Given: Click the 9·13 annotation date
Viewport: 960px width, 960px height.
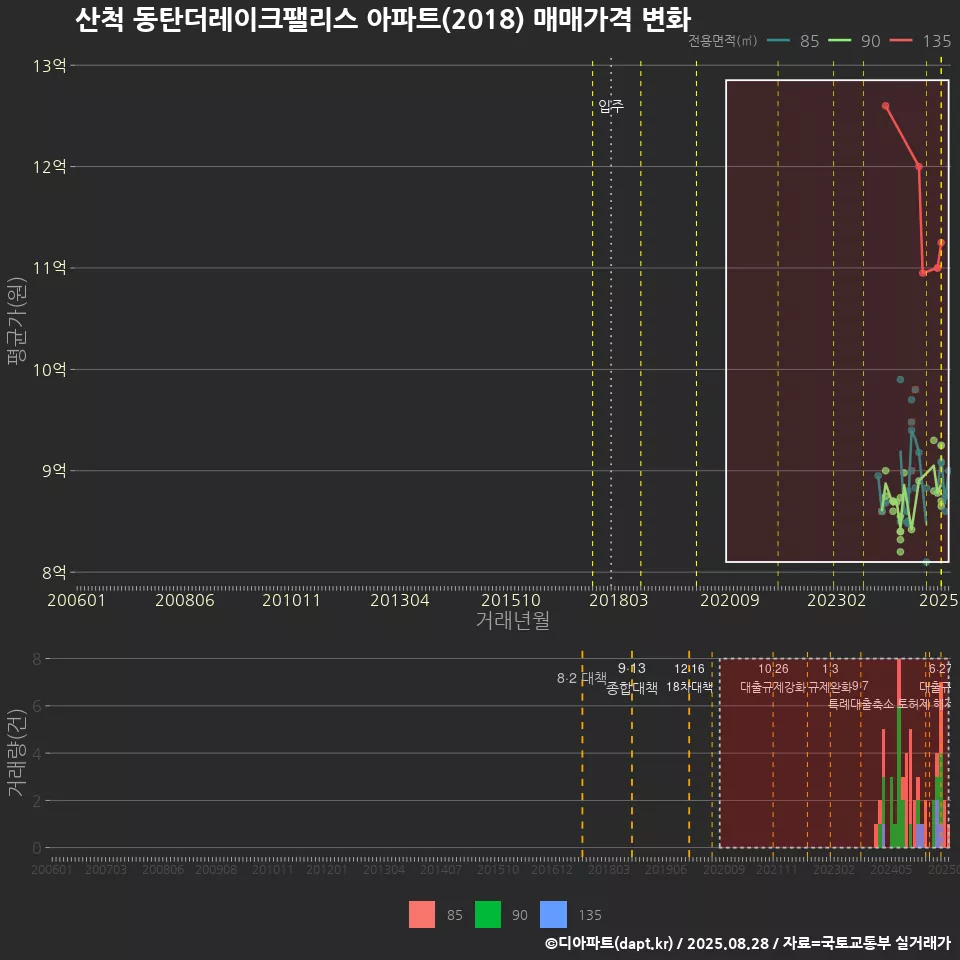Looking at the screenshot, I should tap(631, 669).
